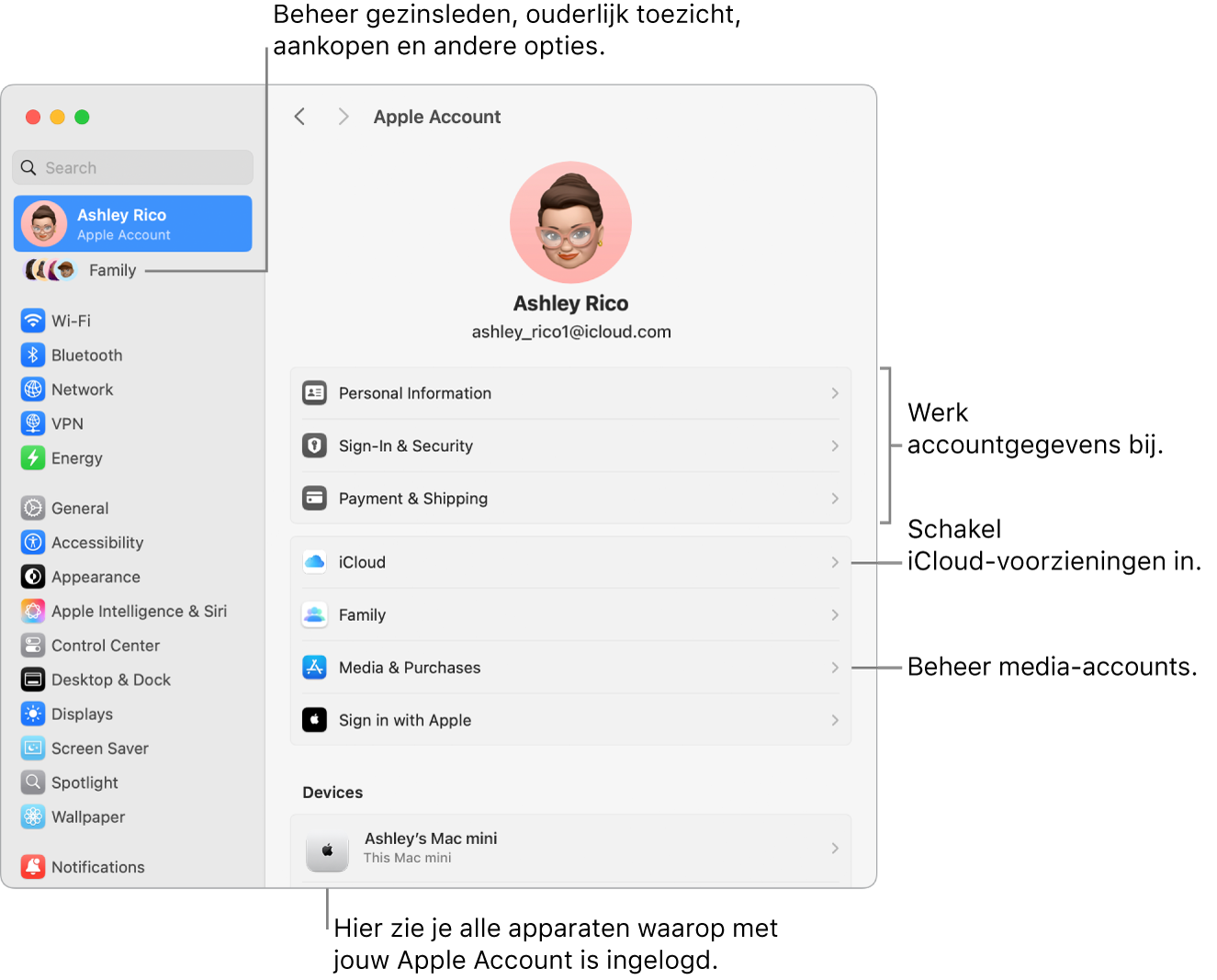The image size is (1217, 980).
Task: Click the Payment & Shipping label
Action: [413, 499]
